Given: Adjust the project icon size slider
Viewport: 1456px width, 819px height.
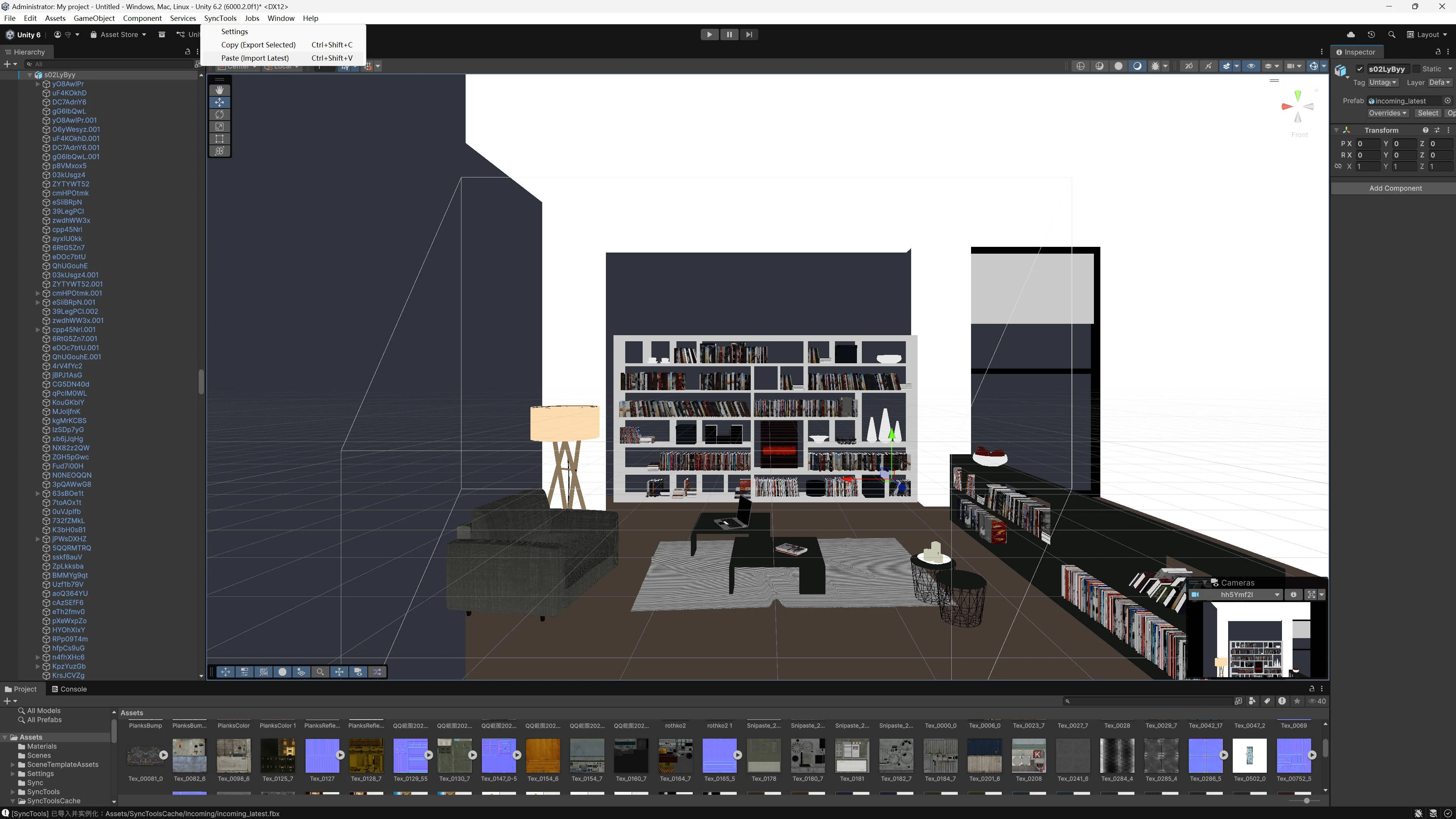Looking at the screenshot, I should 1306,800.
